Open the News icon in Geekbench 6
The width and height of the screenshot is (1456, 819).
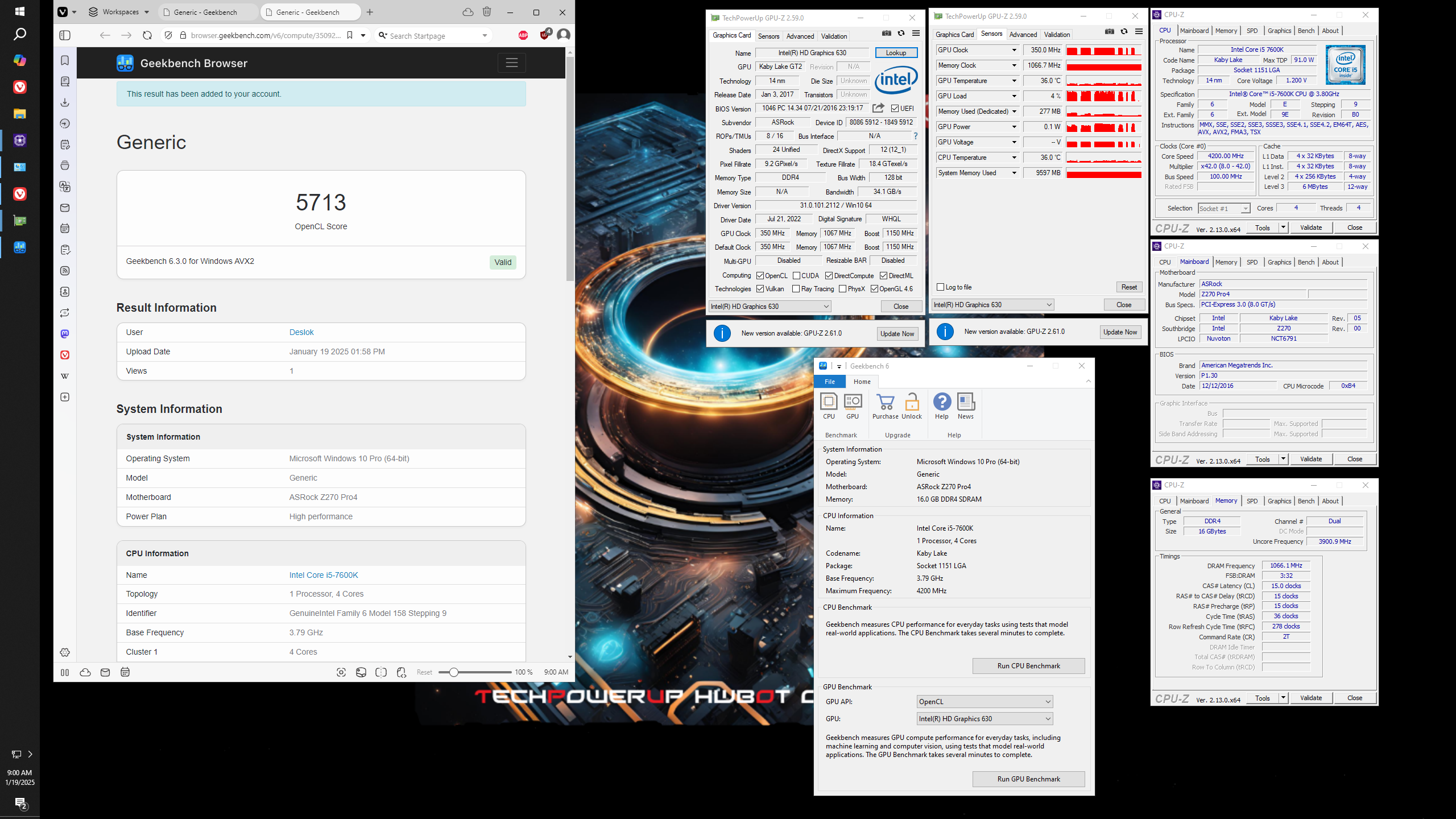[966, 406]
